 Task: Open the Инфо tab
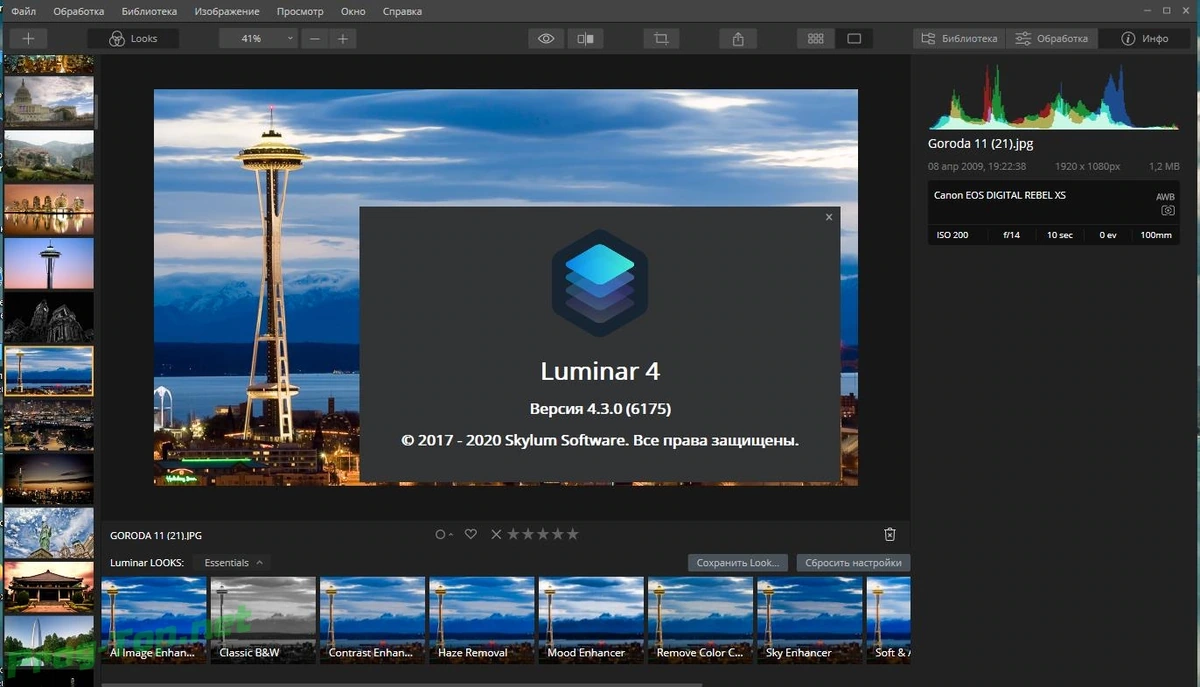pyautogui.click(x=1144, y=38)
